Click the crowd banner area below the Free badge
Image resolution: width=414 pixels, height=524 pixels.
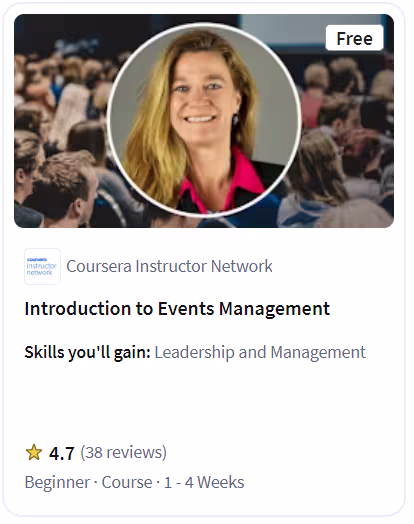[x=348, y=140]
